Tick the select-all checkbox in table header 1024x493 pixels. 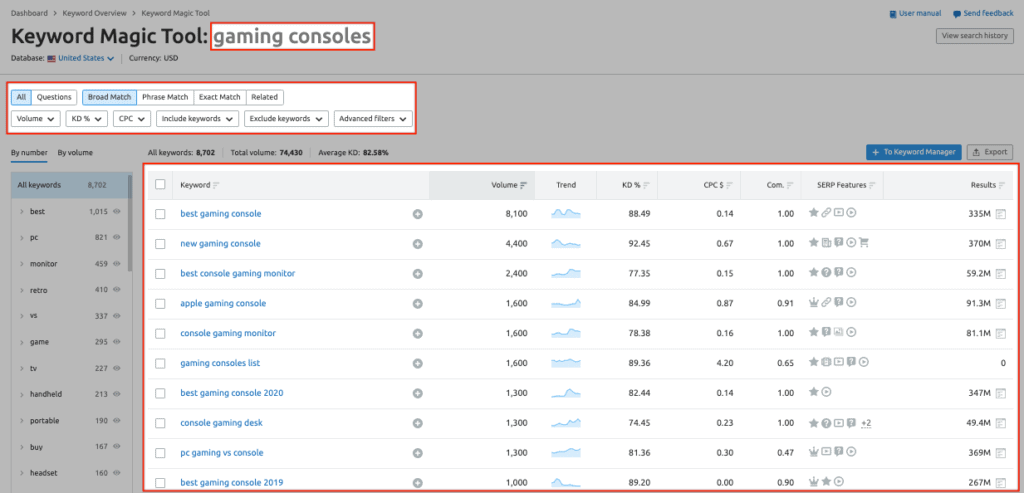(x=161, y=185)
